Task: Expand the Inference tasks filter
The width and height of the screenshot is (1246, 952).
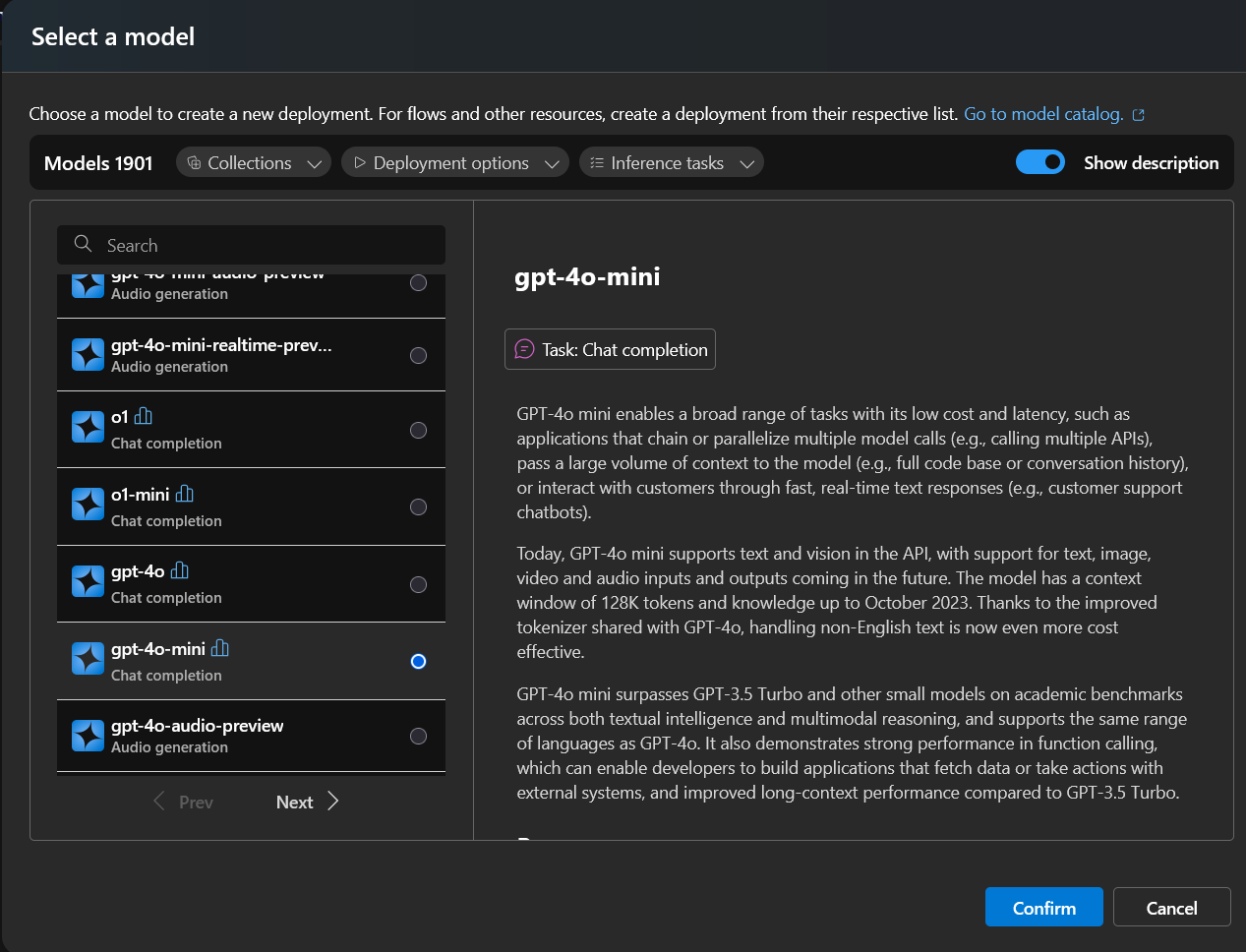Action: 671,162
